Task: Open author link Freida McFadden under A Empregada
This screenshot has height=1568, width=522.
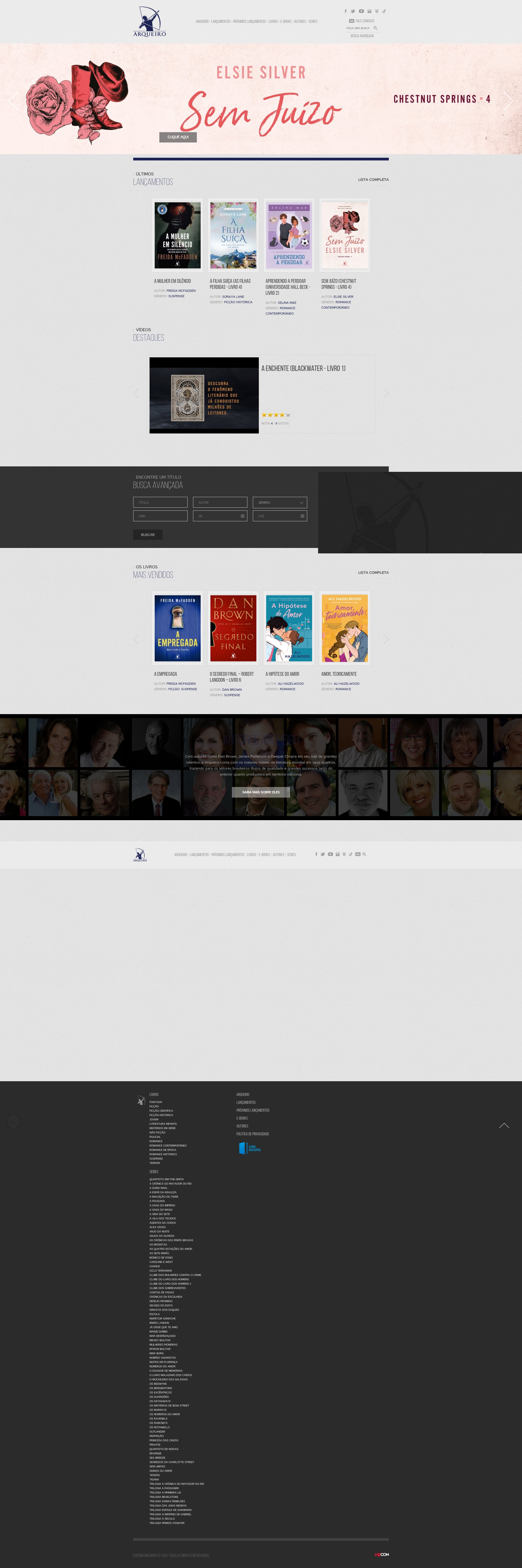Action: tap(181, 684)
